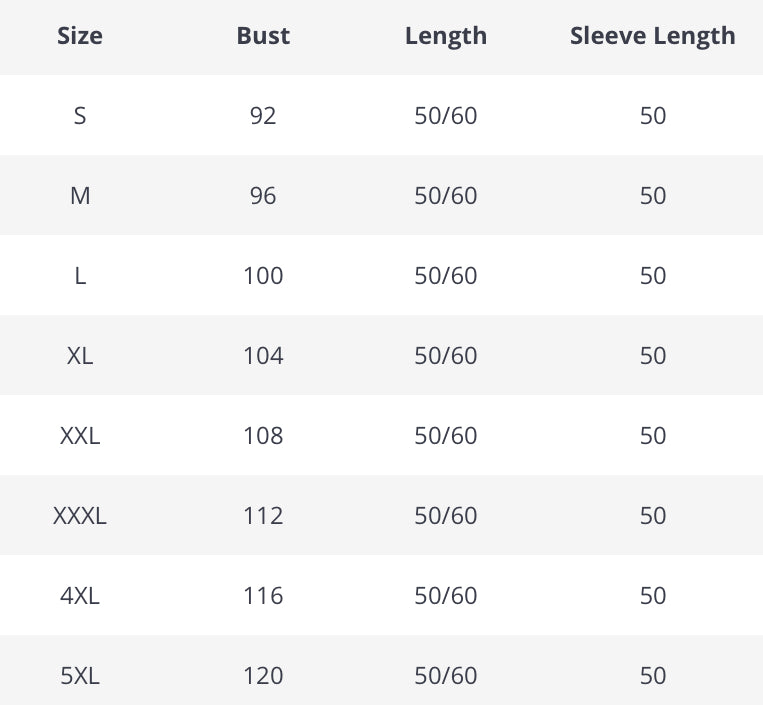Click the sleeve length in 4XL row
This screenshot has height=705, width=763.
click(x=652, y=596)
